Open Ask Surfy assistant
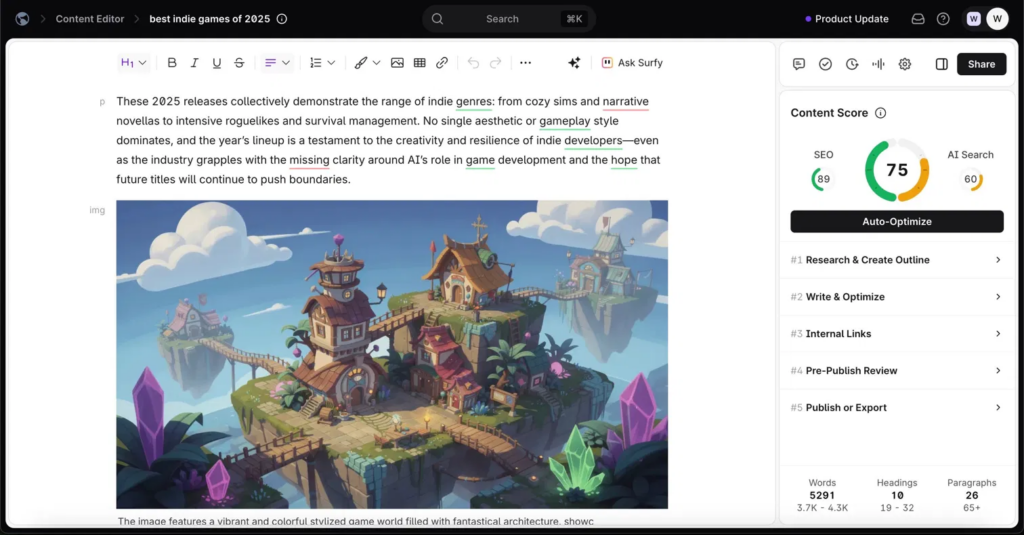 click(x=632, y=63)
